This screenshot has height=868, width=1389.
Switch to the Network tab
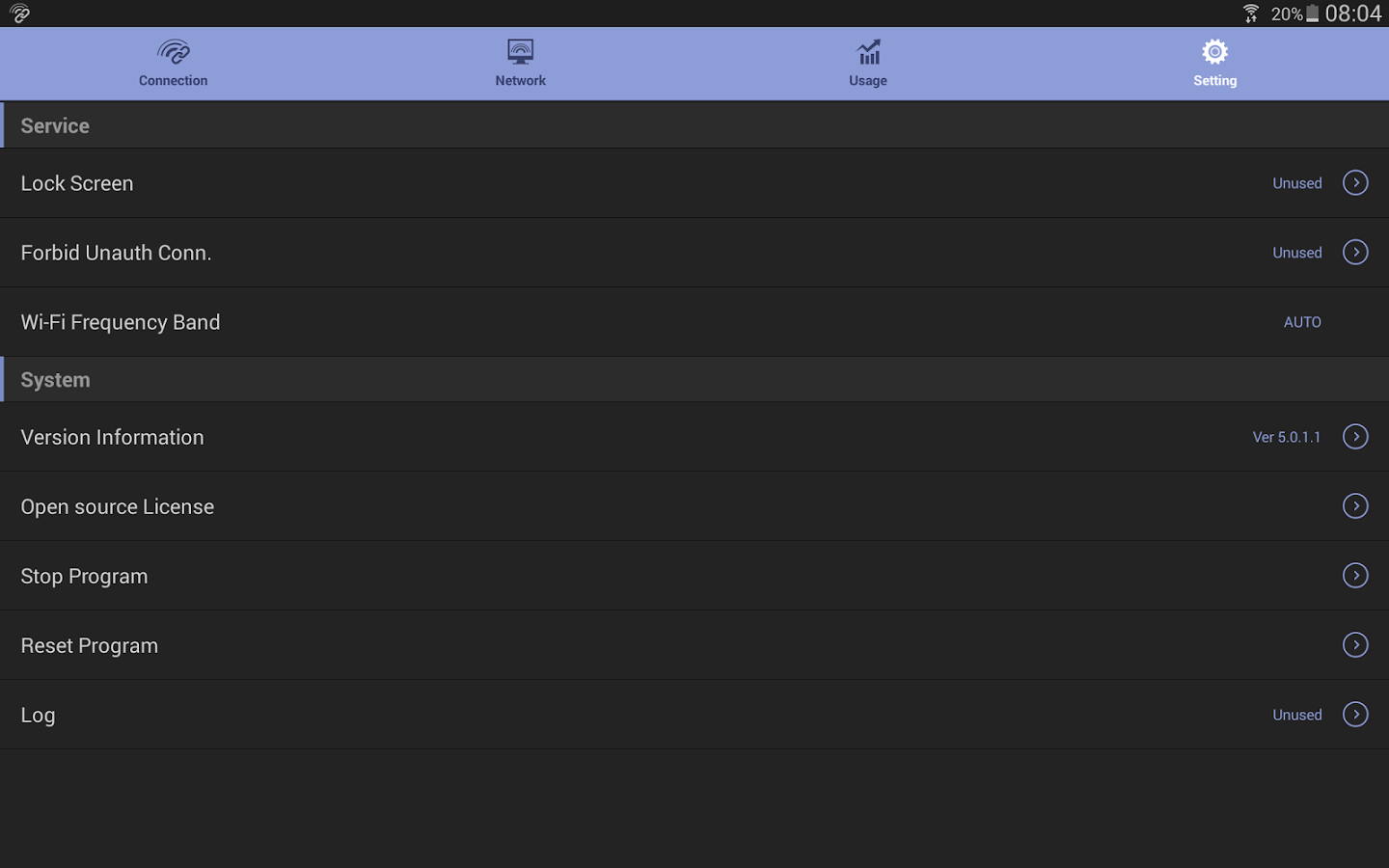(x=520, y=64)
